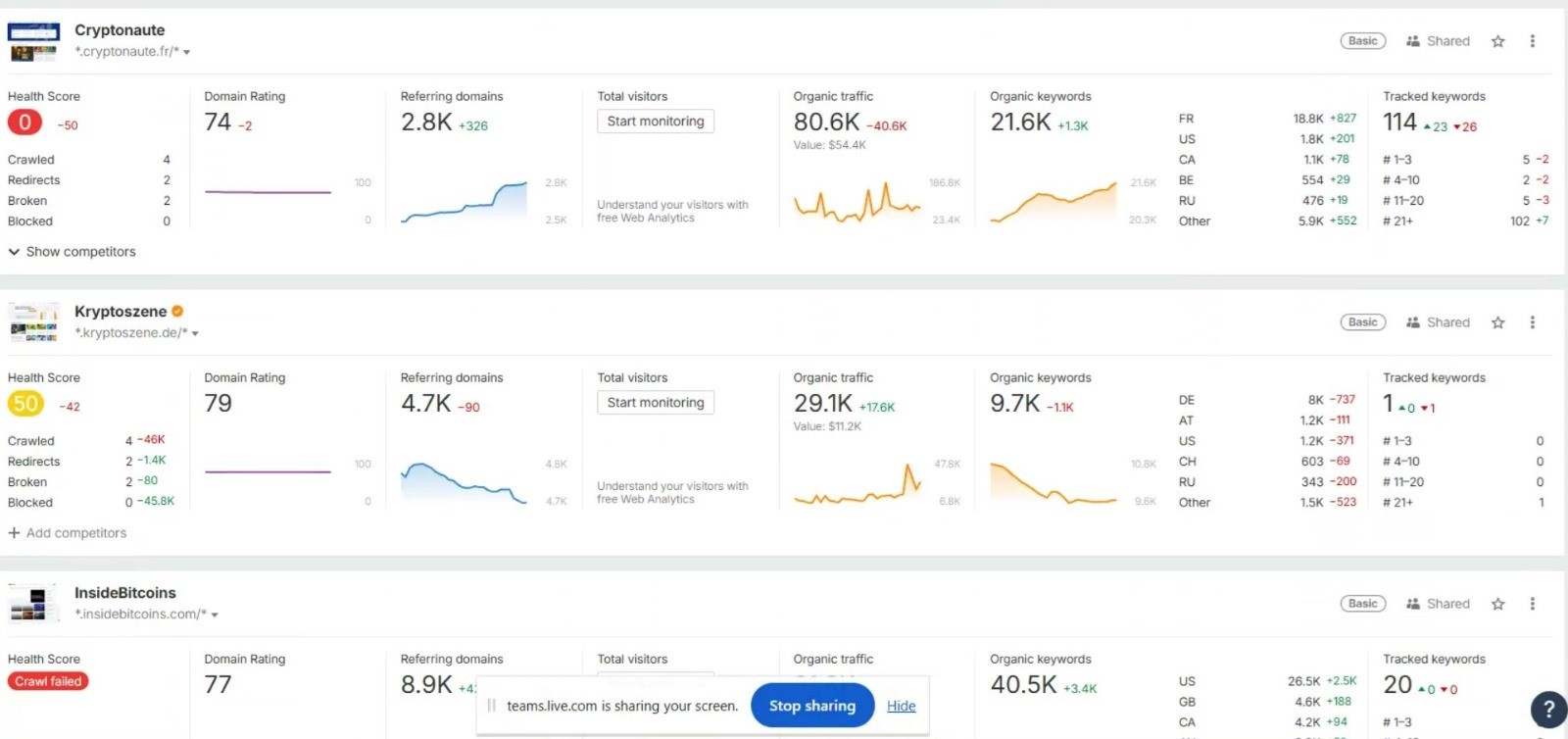Open the *.cryptonaute.fr/* scope dropdown
This screenshot has height=739, width=1568.
click(132, 52)
